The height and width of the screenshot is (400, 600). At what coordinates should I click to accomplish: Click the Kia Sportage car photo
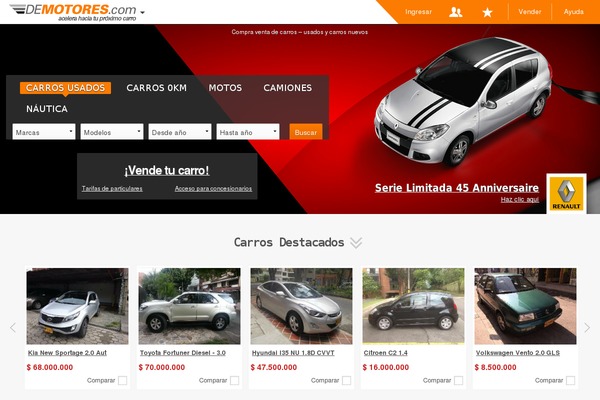77,306
